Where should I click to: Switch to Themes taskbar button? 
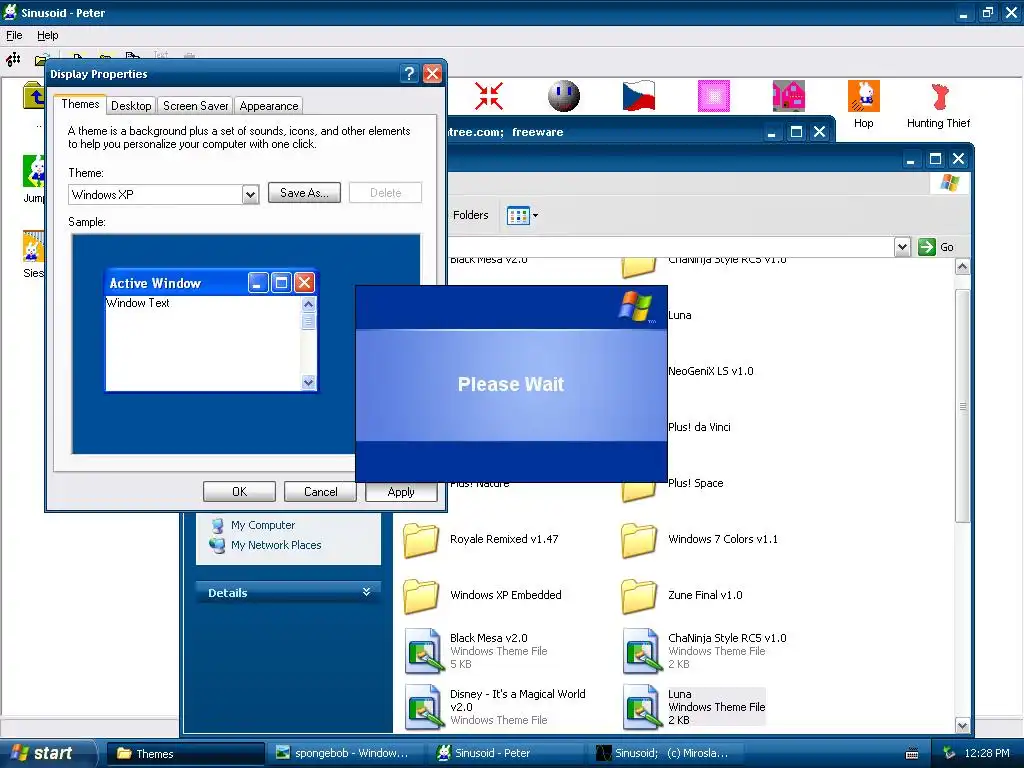click(185, 754)
